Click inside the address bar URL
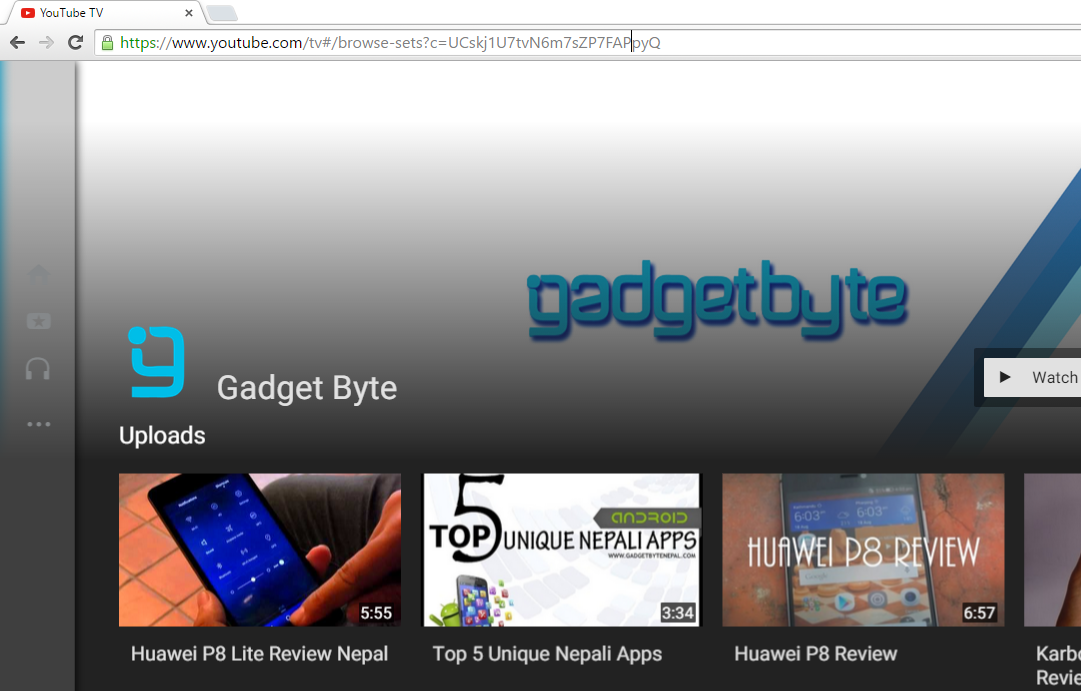The image size is (1081, 691). point(400,43)
